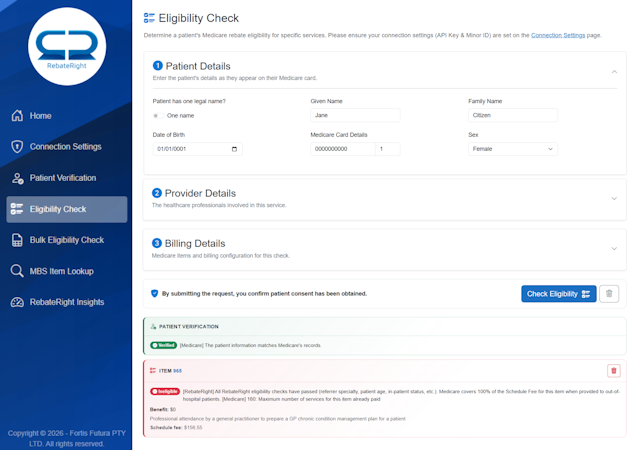
Task: Click the shield icon beside consent notice
Action: pos(154,293)
